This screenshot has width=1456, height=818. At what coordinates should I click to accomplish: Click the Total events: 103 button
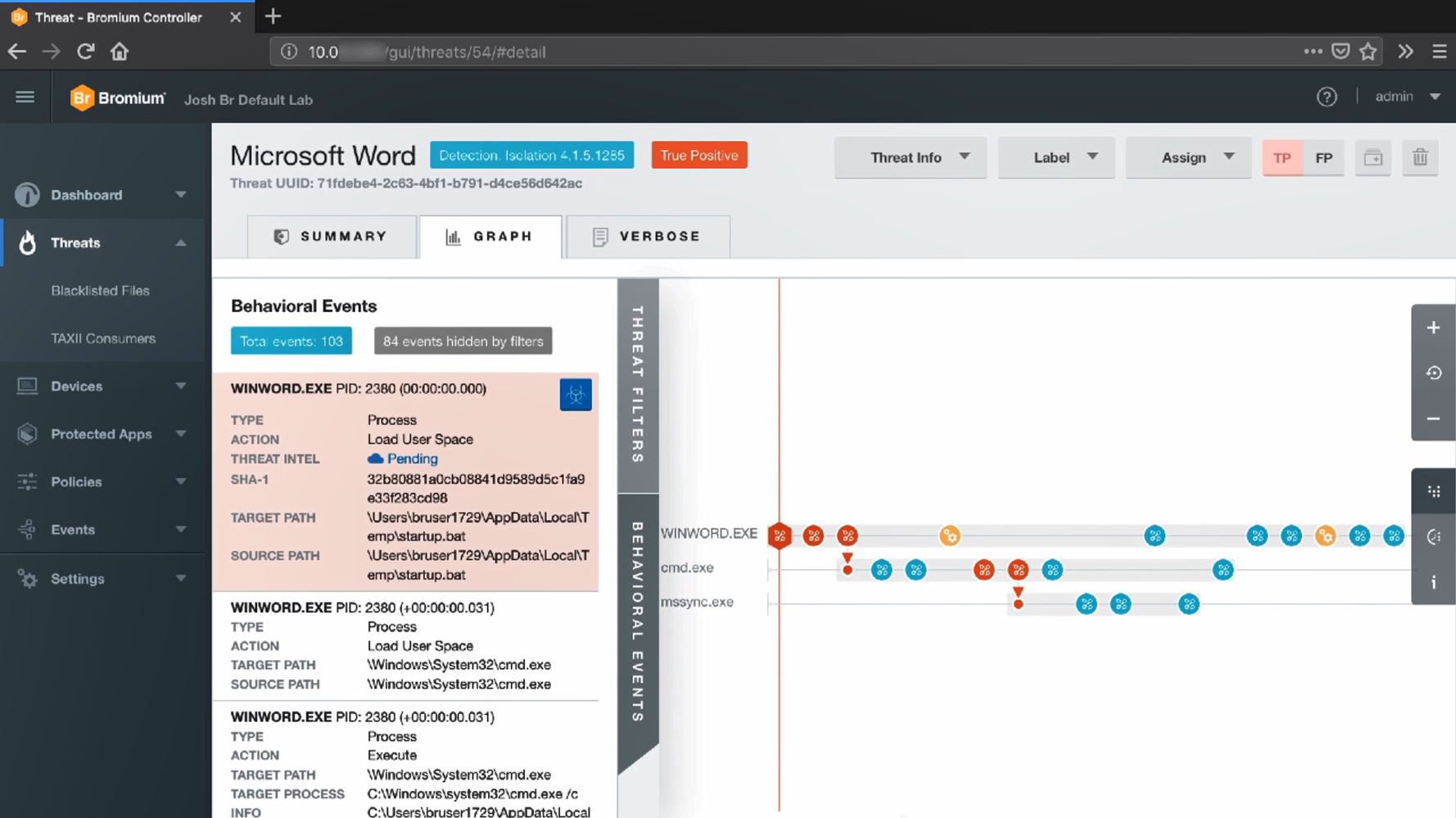292,341
